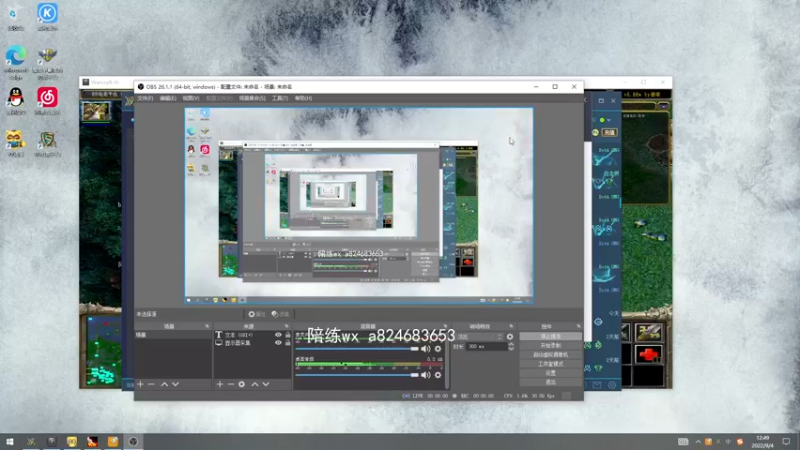Open the Windows Start menu
This screenshot has height=450, width=800.
coord(10,441)
